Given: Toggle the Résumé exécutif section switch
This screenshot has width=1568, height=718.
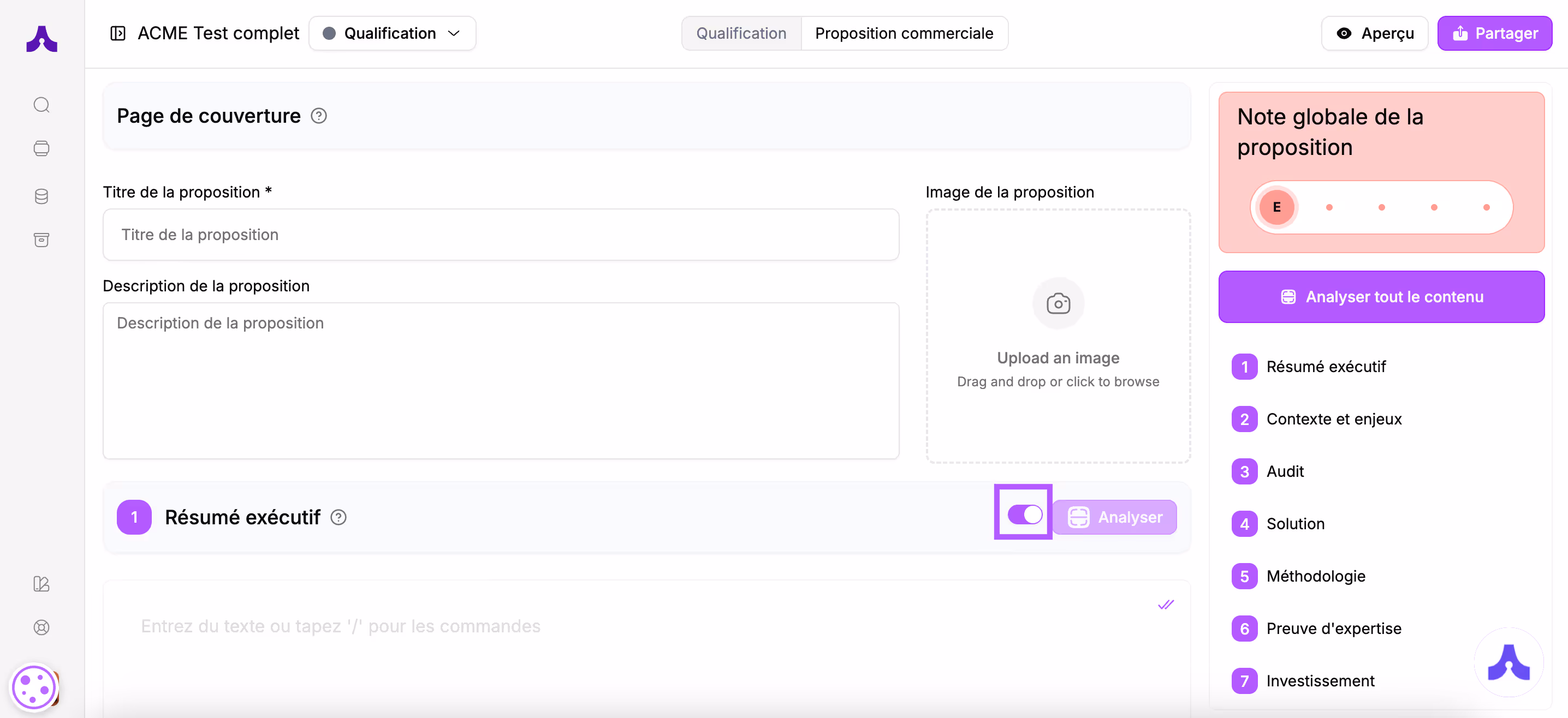Looking at the screenshot, I should click(1024, 515).
